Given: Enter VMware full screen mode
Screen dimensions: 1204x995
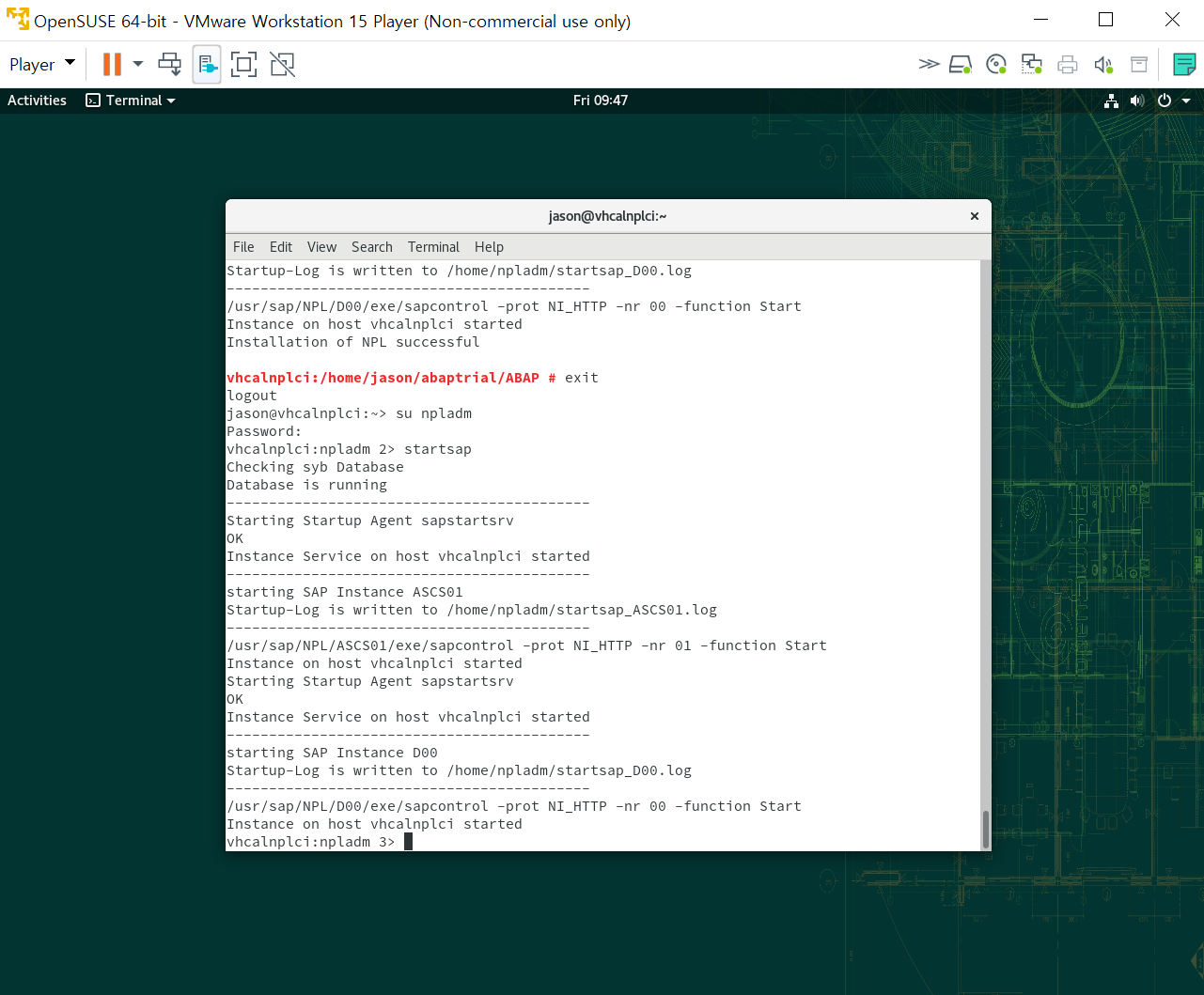Looking at the screenshot, I should click(243, 64).
